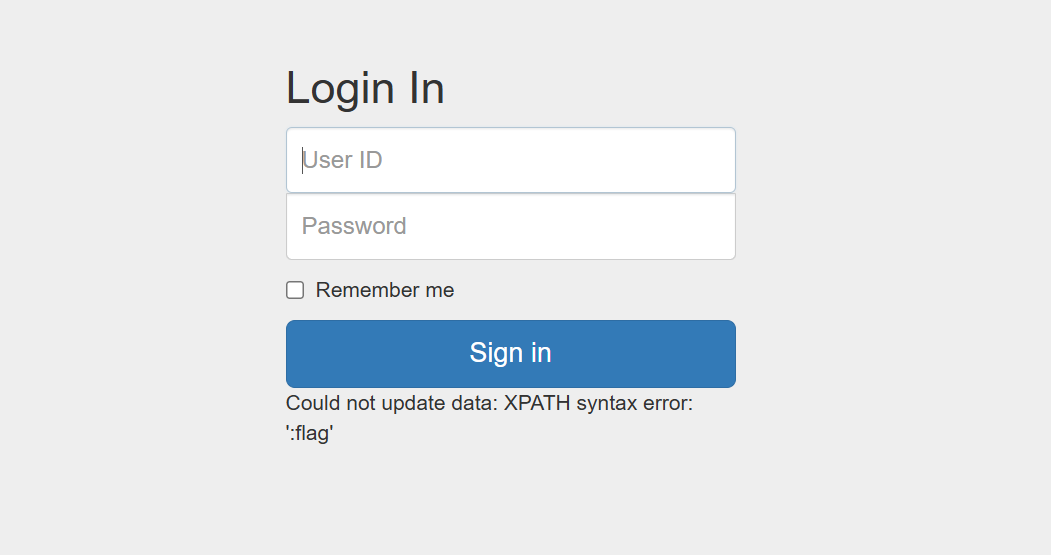
Task: Click the word Login in the title
Action: pos(340,88)
